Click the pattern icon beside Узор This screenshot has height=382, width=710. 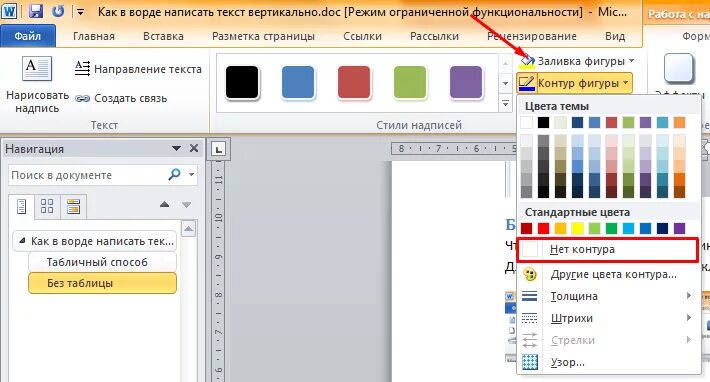(x=530, y=362)
